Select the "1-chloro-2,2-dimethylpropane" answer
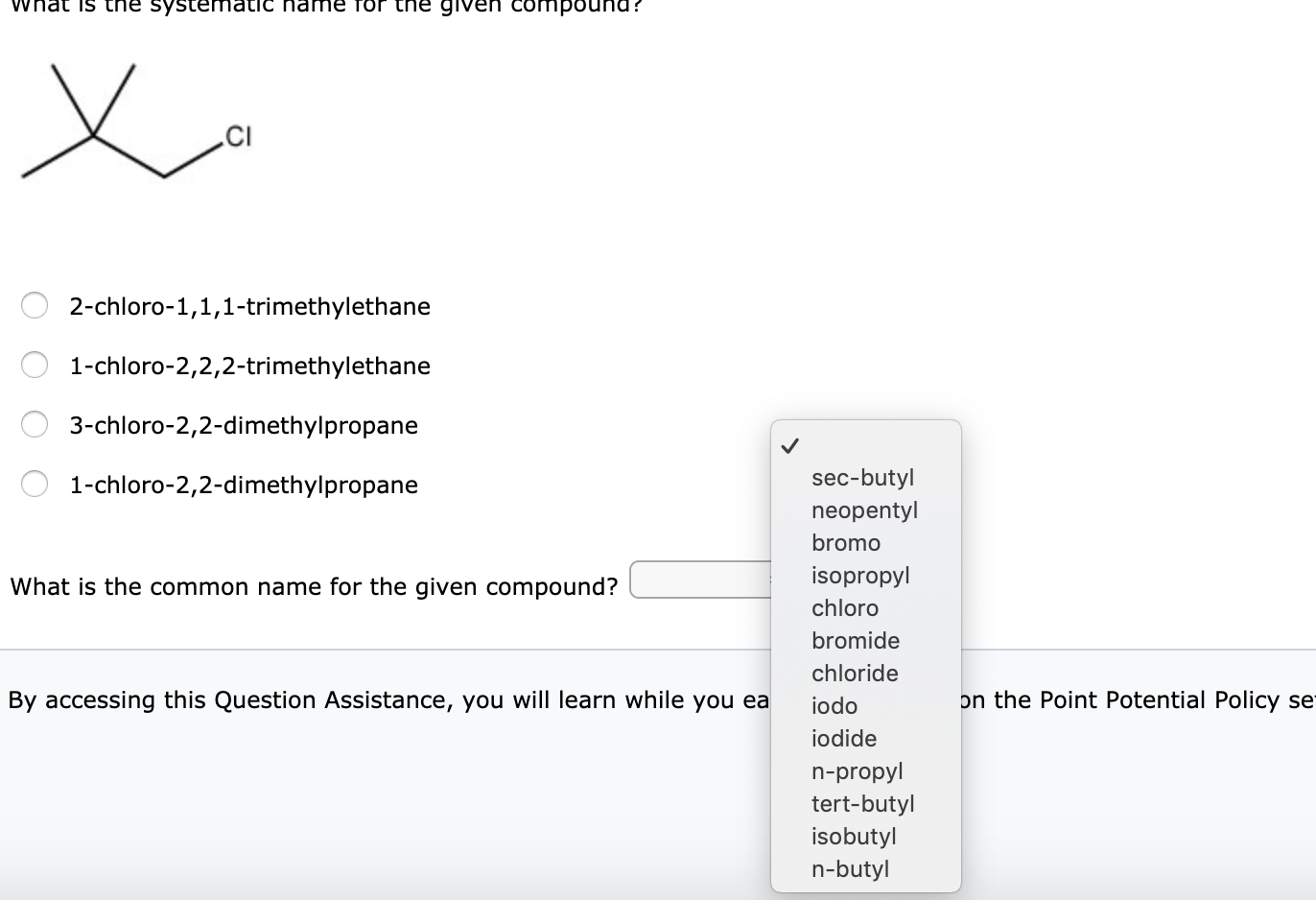This screenshot has height=900, width=1316. click(x=35, y=484)
